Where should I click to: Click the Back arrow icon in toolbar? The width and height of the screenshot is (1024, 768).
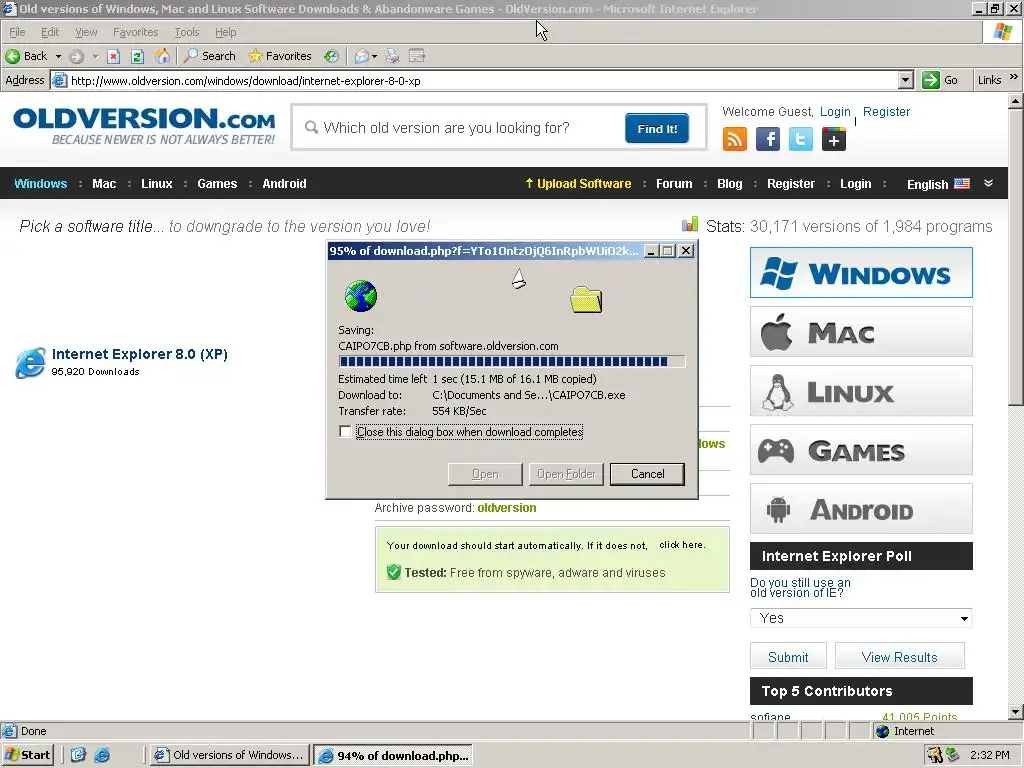click(x=12, y=56)
